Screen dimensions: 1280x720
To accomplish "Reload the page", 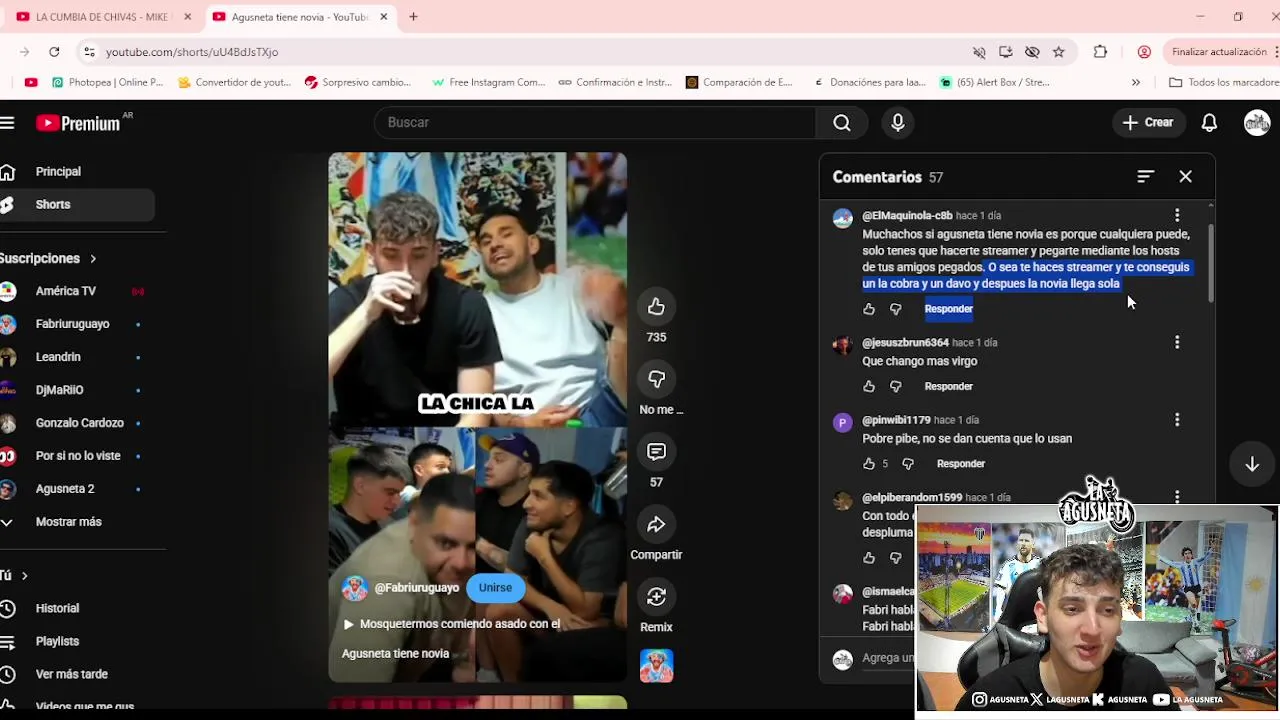I will tap(54, 52).
